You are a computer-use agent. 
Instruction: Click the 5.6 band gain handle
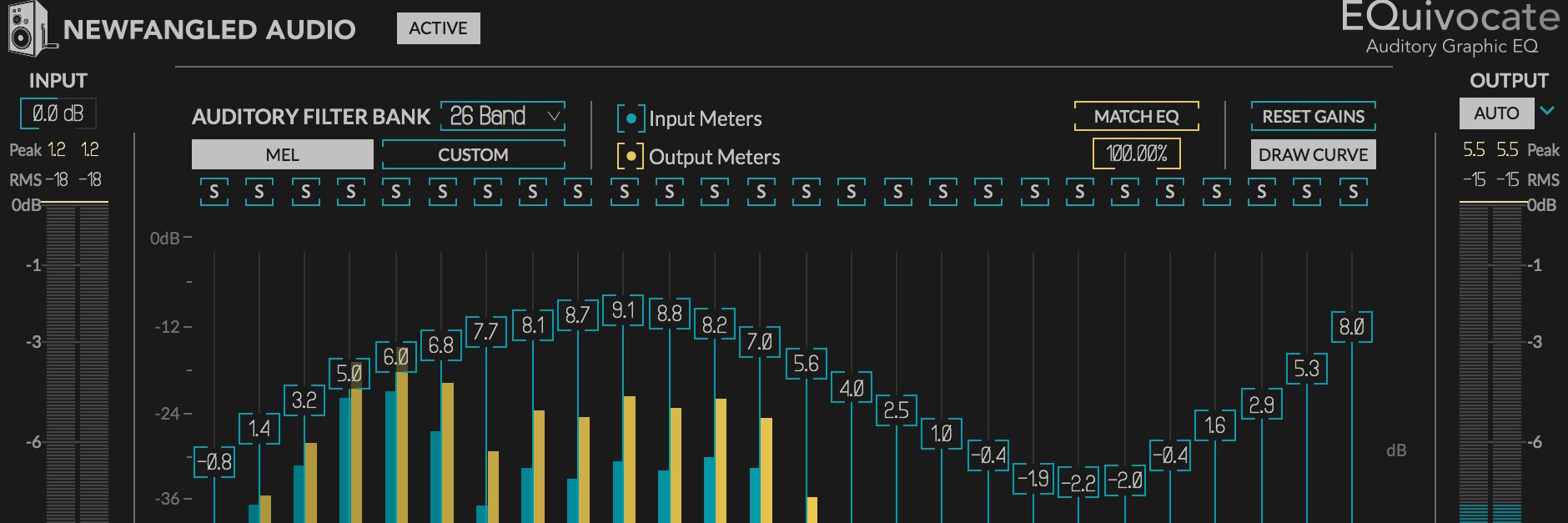pos(807,364)
